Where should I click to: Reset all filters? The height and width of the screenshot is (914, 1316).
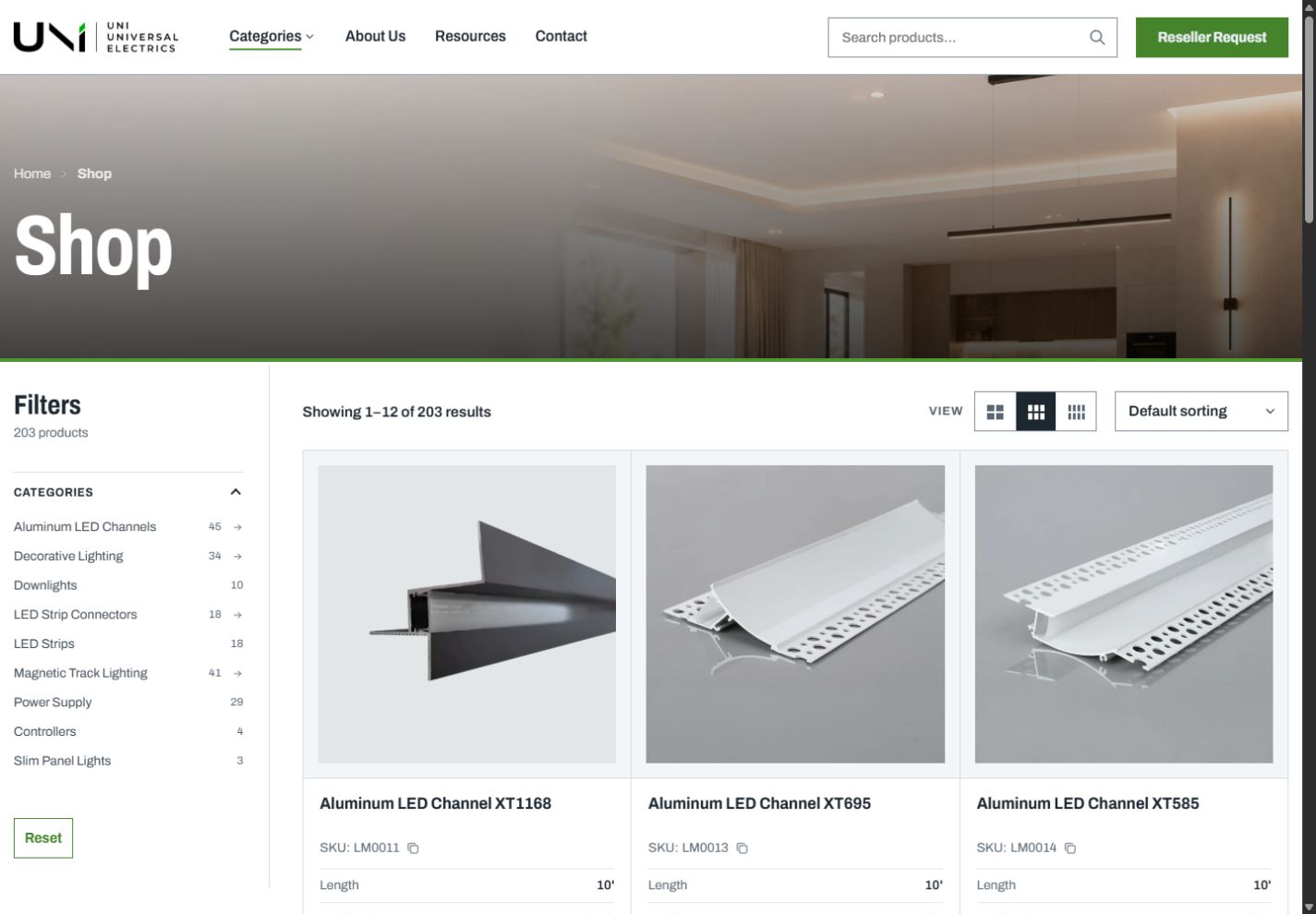coord(43,838)
